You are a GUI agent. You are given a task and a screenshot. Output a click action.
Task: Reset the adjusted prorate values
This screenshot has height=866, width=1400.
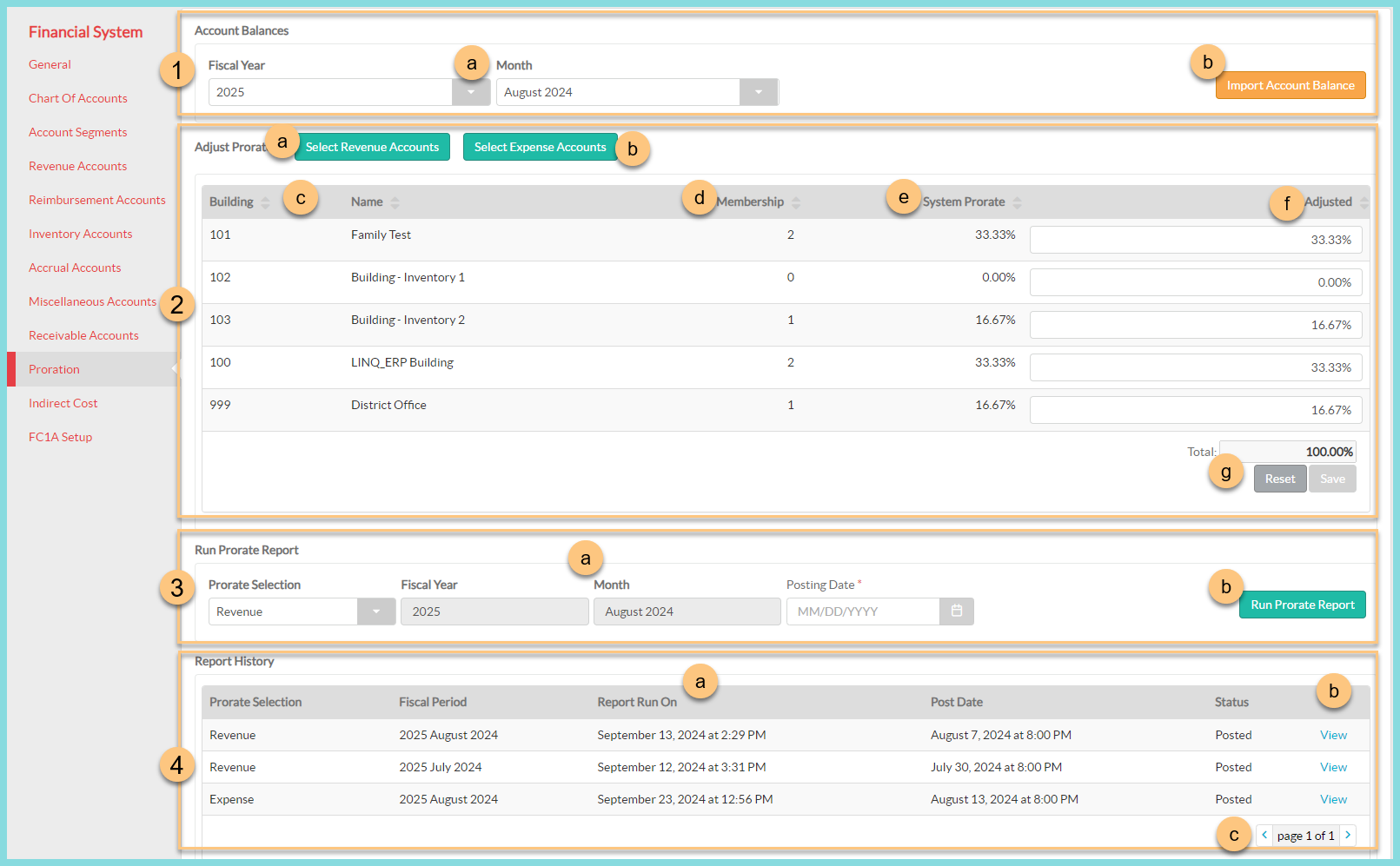coord(1279,479)
